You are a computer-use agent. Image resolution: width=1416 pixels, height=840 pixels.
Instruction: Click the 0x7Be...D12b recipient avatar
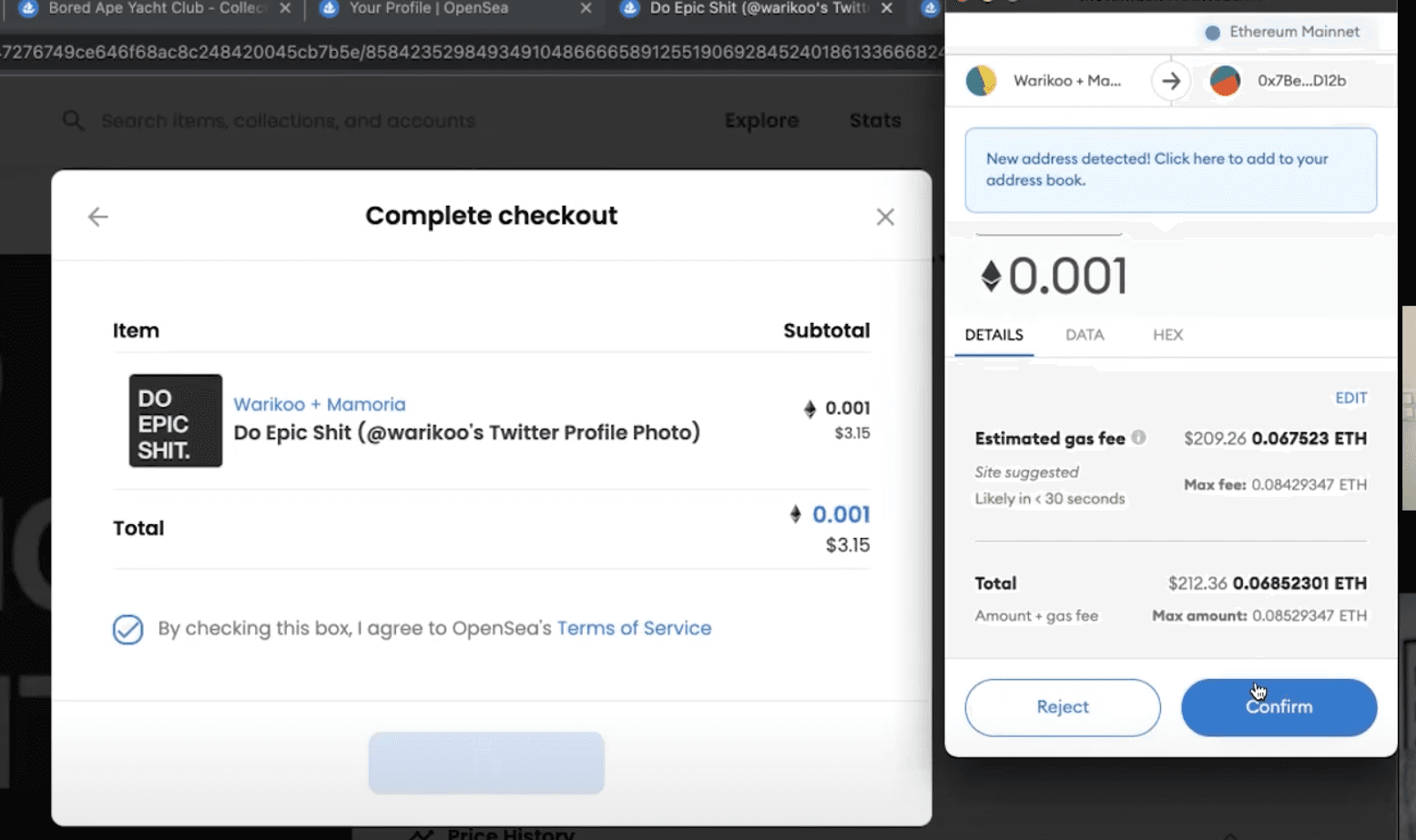(1225, 81)
